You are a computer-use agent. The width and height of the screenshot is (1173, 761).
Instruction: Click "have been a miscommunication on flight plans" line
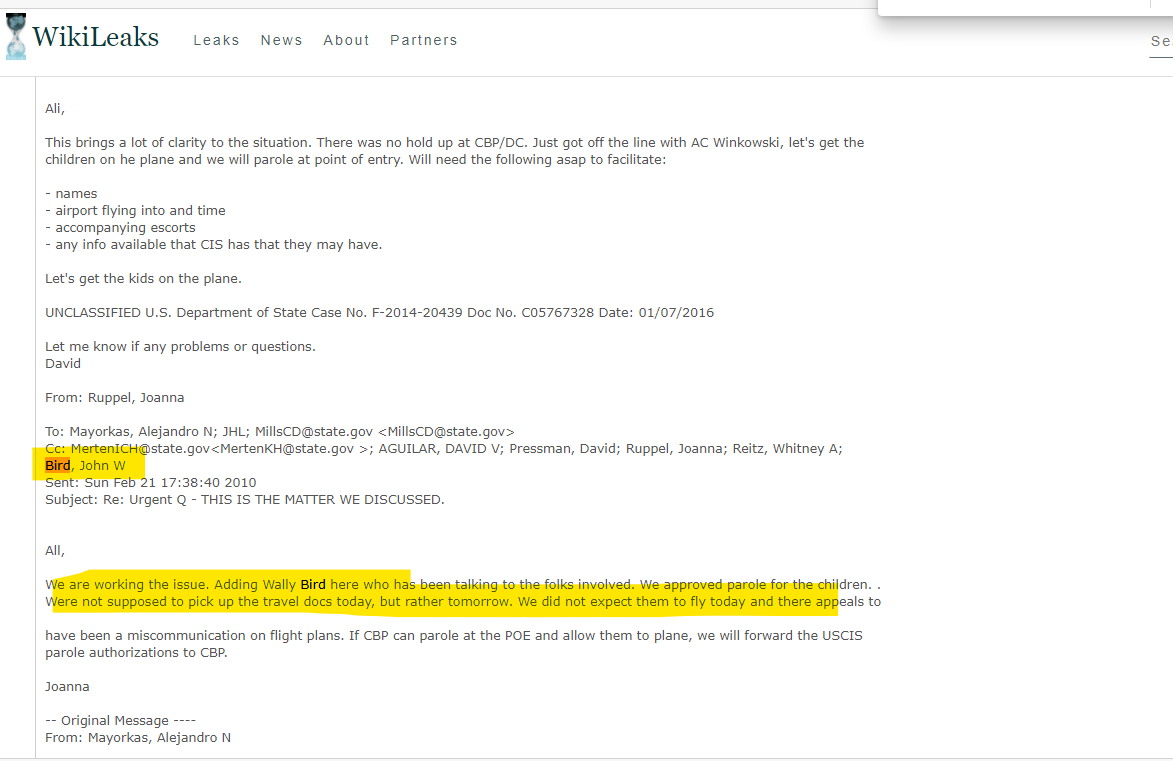pos(453,636)
